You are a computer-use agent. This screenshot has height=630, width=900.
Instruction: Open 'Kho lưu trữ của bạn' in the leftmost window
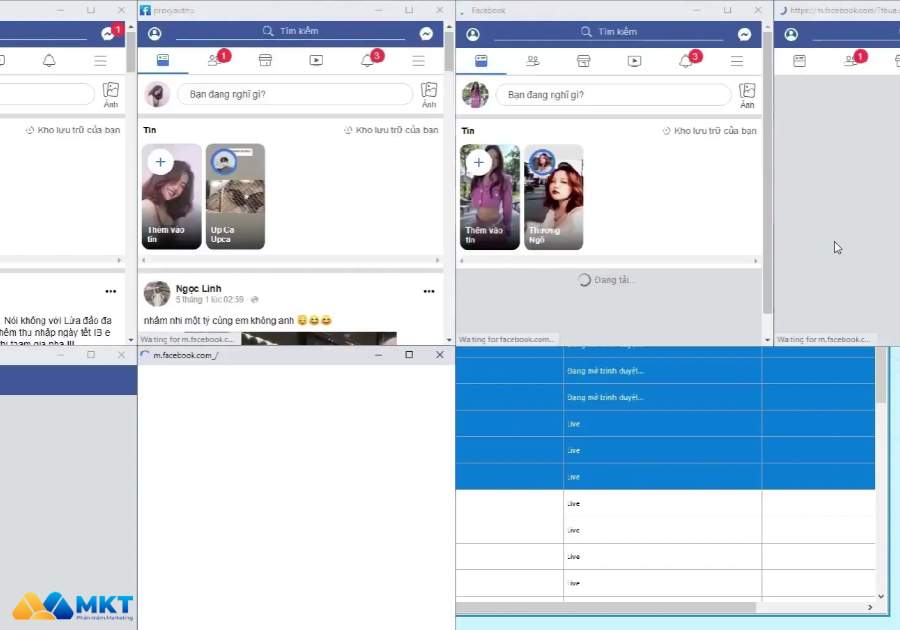[73, 130]
